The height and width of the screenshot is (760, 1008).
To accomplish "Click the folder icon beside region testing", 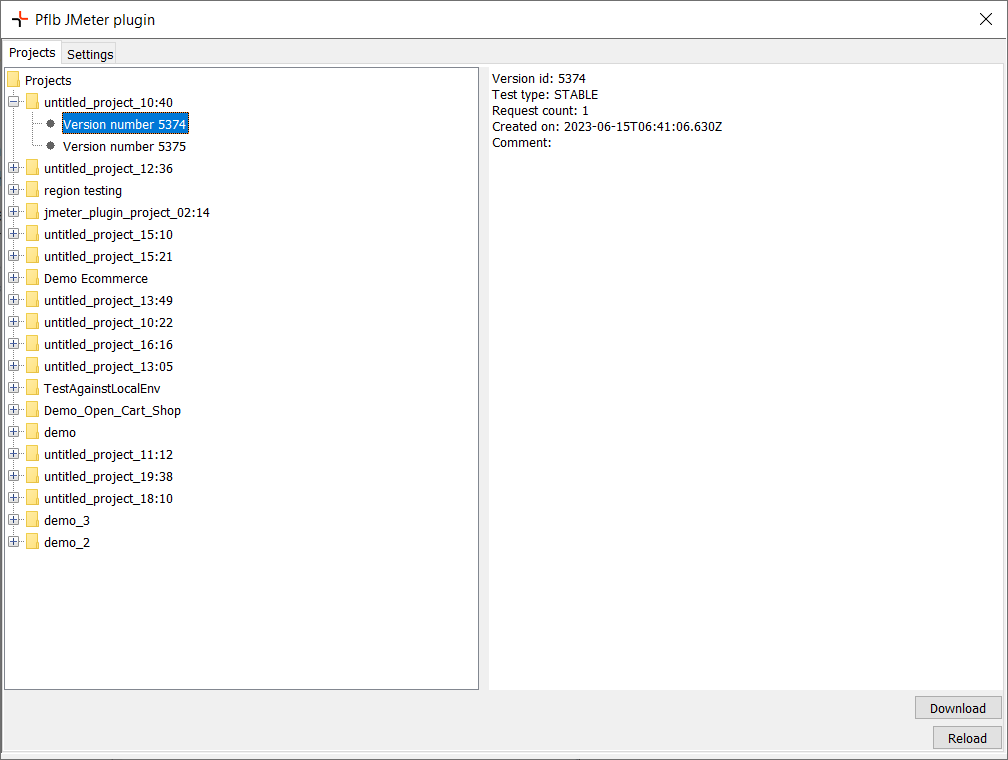I will click(31, 190).
